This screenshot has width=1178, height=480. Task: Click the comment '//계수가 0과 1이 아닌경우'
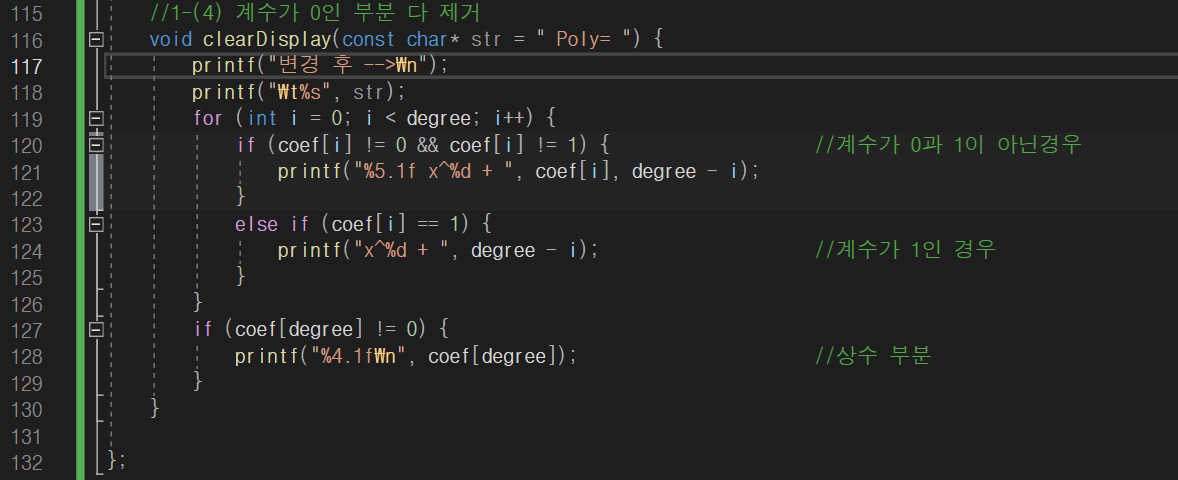(x=949, y=145)
